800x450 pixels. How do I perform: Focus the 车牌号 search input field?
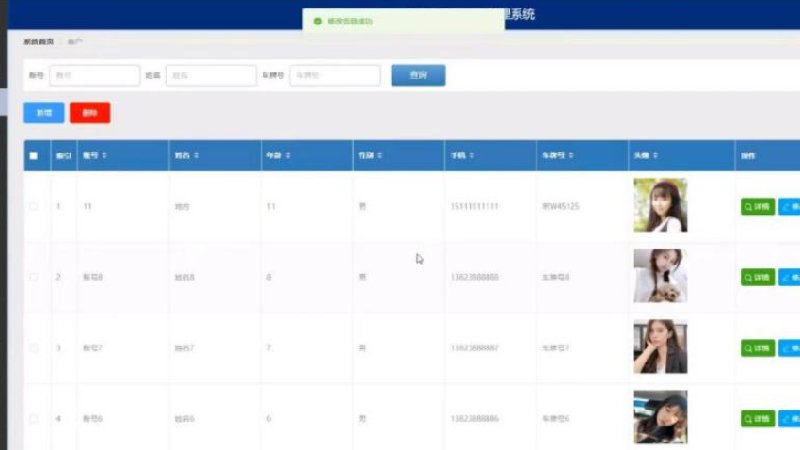pos(335,75)
